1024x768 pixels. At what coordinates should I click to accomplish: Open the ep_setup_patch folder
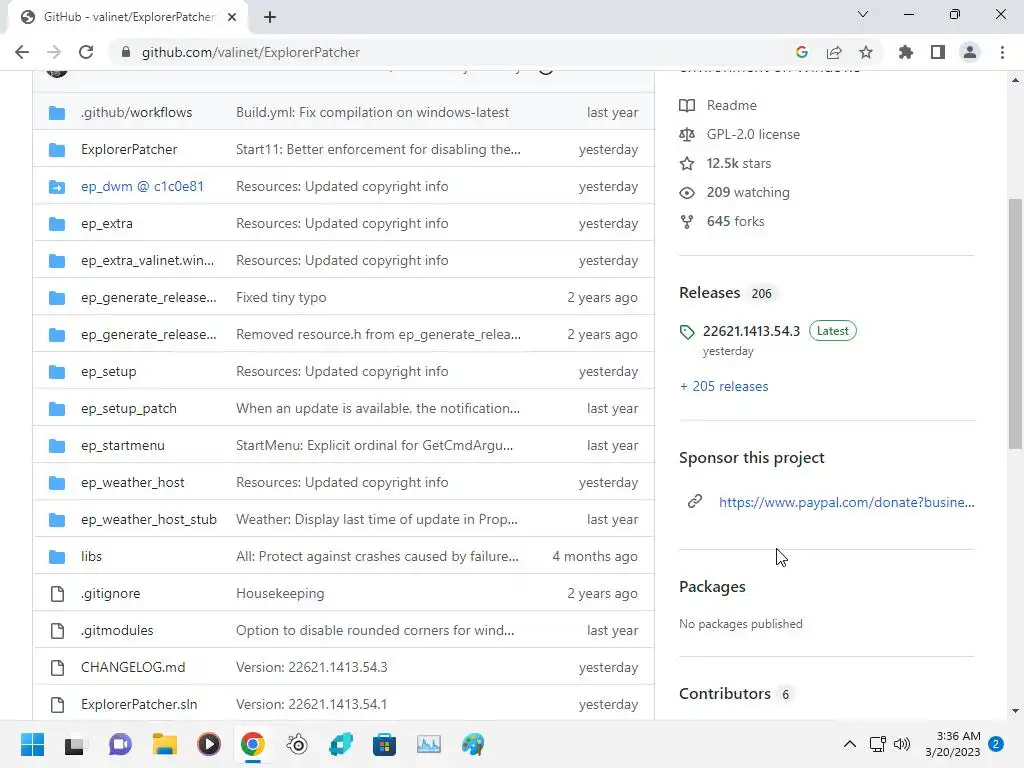tap(129, 408)
